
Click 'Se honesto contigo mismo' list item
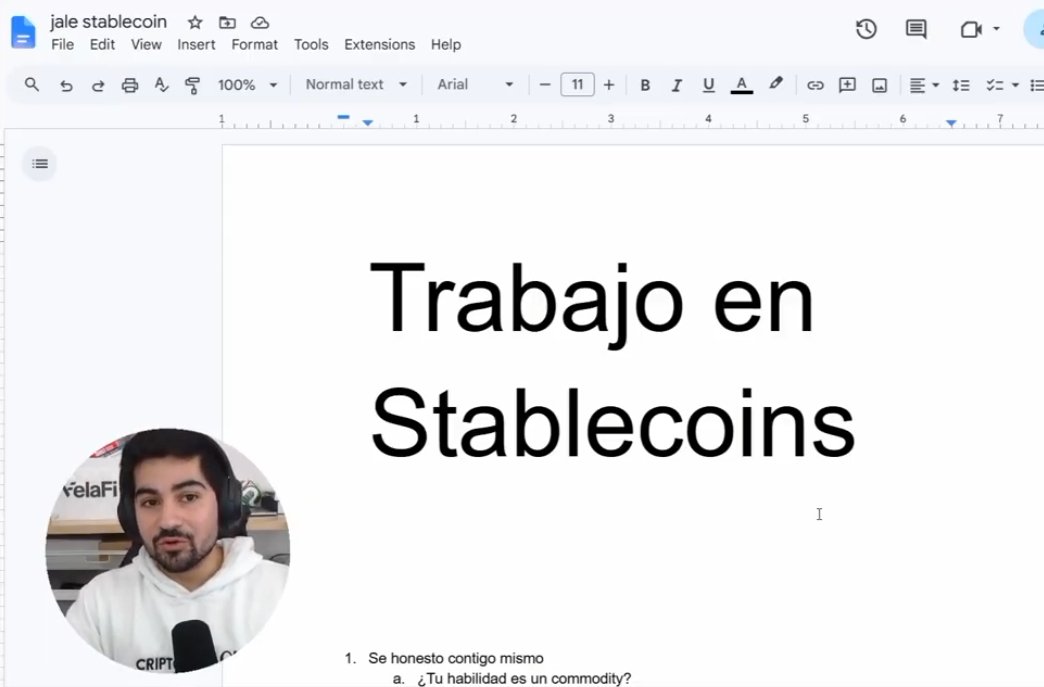(455, 658)
